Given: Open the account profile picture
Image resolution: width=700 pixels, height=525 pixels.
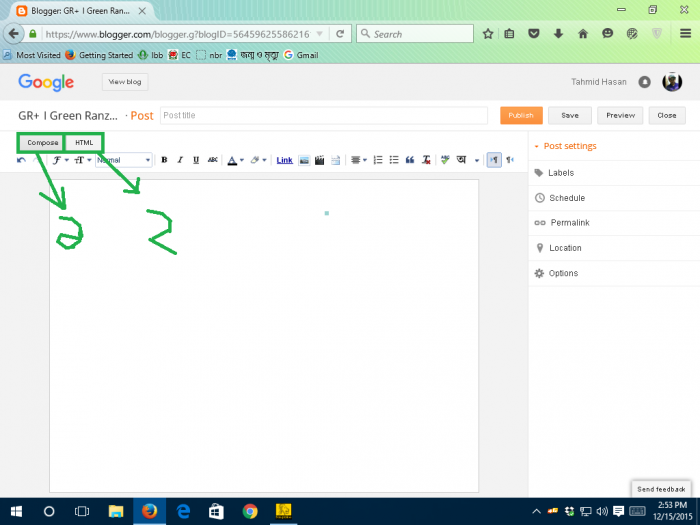Looking at the screenshot, I should point(672,82).
